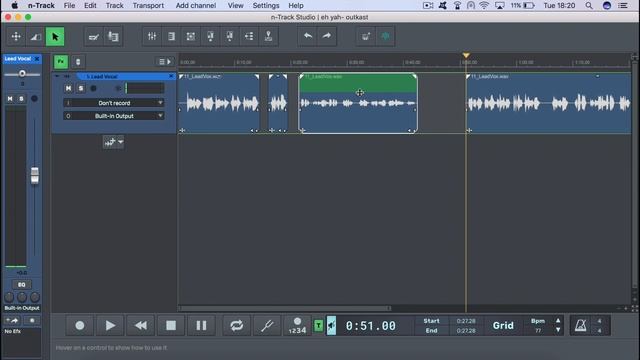The width and height of the screenshot is (640, 360).
Task: Click the Built-in Output label in mixer
Action: (x=22, y=308)
